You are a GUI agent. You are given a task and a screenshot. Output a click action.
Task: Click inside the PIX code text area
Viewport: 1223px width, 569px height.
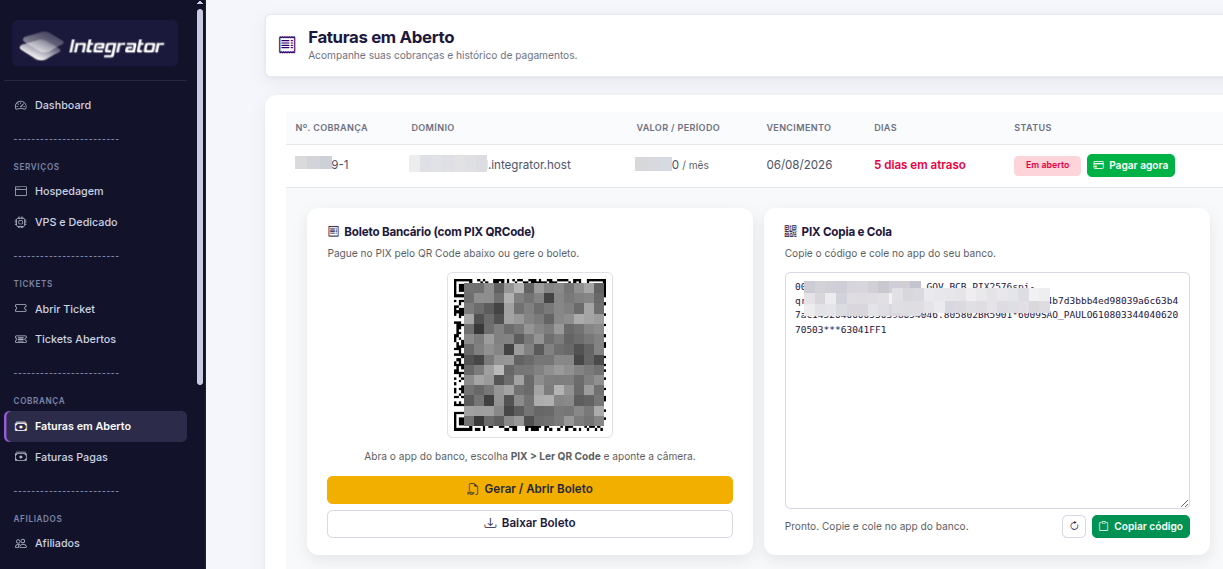(x=987, y=390)
